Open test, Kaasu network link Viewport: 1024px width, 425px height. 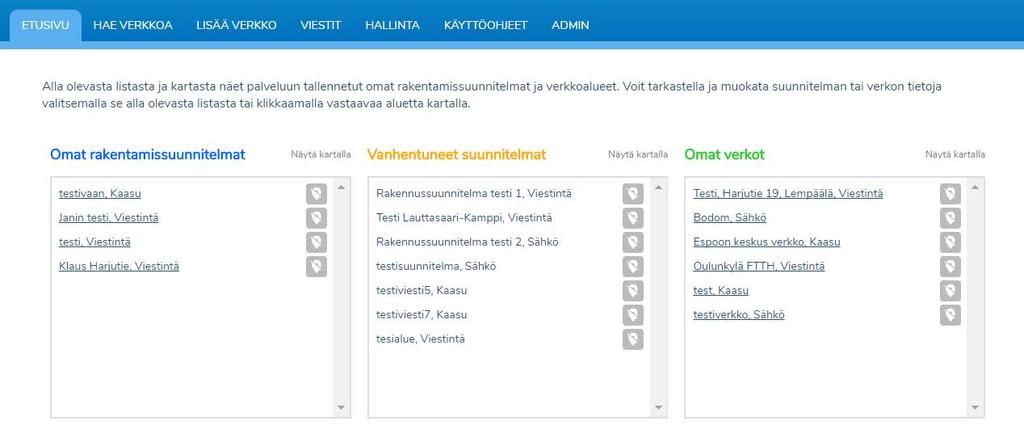pos(721,291)
